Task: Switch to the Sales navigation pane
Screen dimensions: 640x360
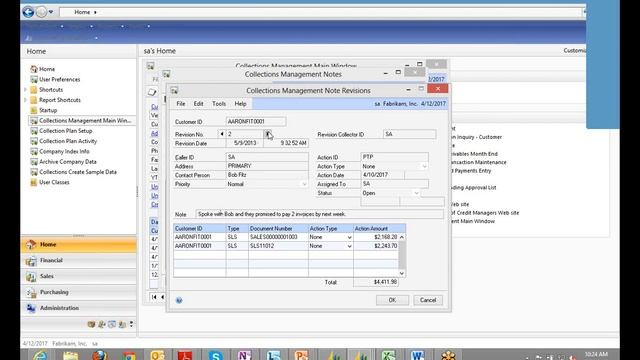Action: coord(79,276)
